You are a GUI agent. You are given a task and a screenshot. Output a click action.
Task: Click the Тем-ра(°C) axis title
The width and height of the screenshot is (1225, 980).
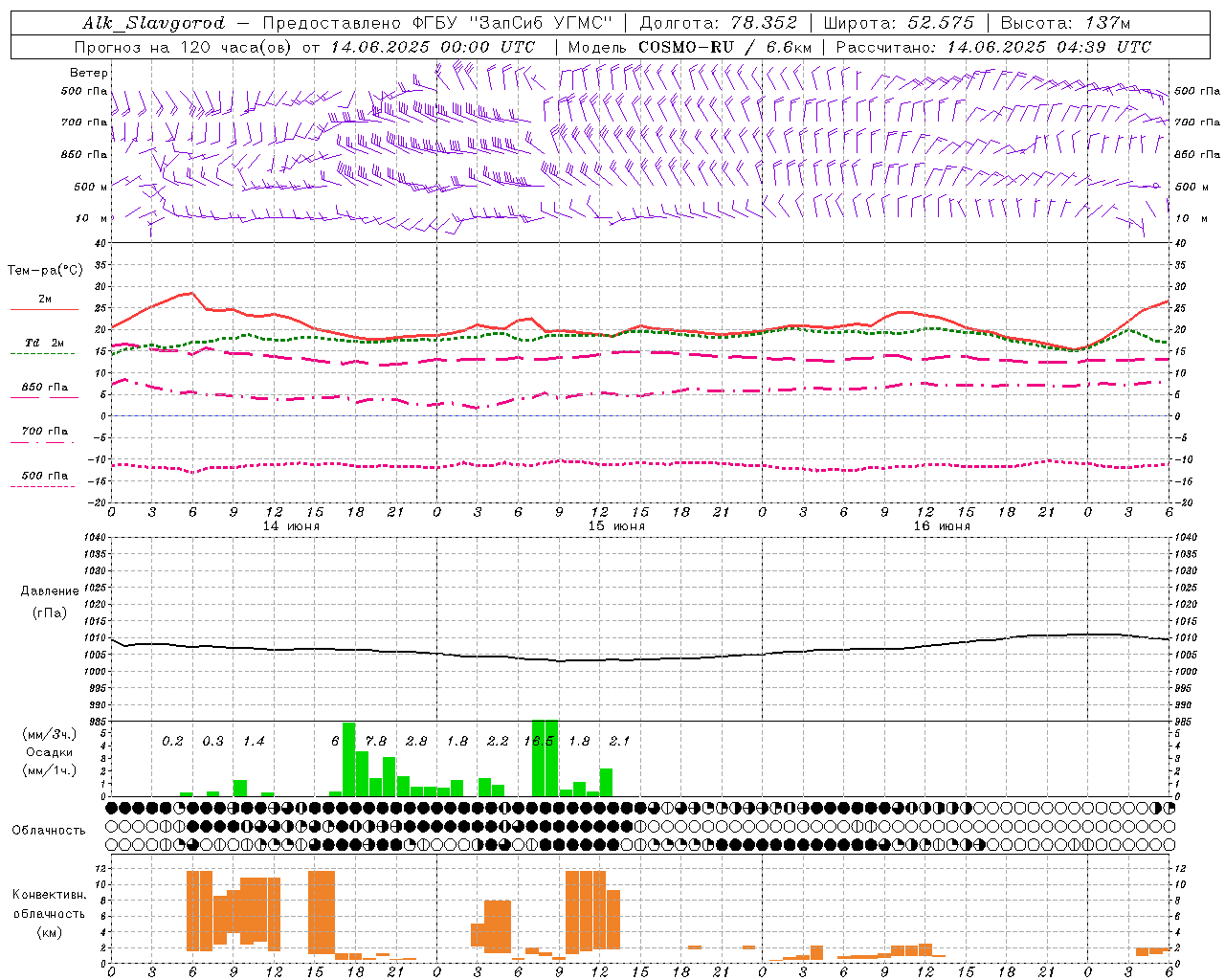[x=45, y=271]
